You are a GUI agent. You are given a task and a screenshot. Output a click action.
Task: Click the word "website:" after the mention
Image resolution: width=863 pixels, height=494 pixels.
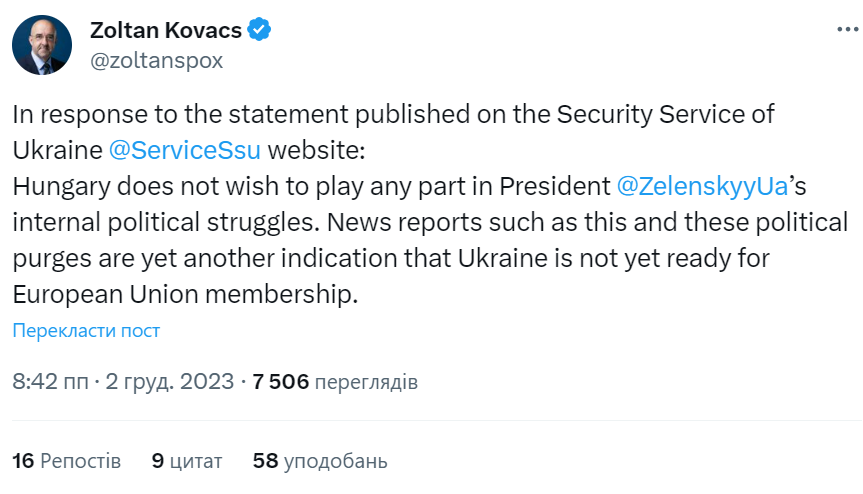pyautogui.click(x=320, y=150)
